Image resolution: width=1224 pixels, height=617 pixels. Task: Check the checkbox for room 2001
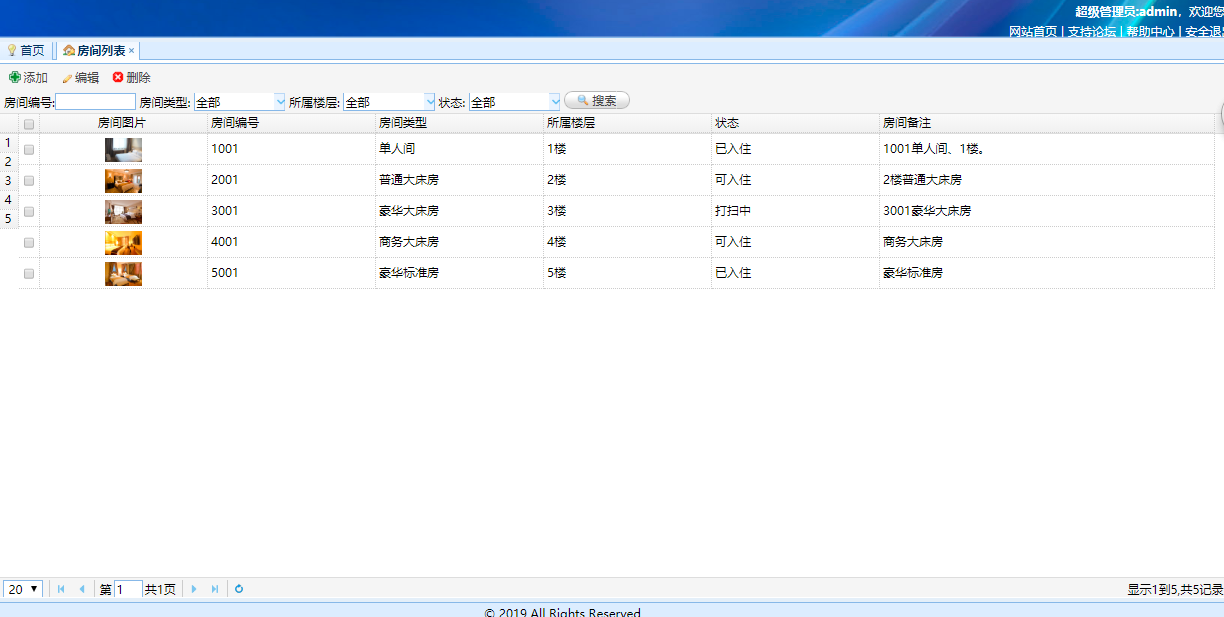pyautogui.click(x=29, y=180)
